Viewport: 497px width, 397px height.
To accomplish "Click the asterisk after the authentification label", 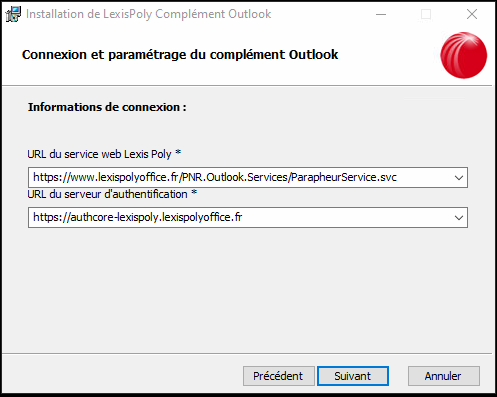I will [x=194, y=193].
